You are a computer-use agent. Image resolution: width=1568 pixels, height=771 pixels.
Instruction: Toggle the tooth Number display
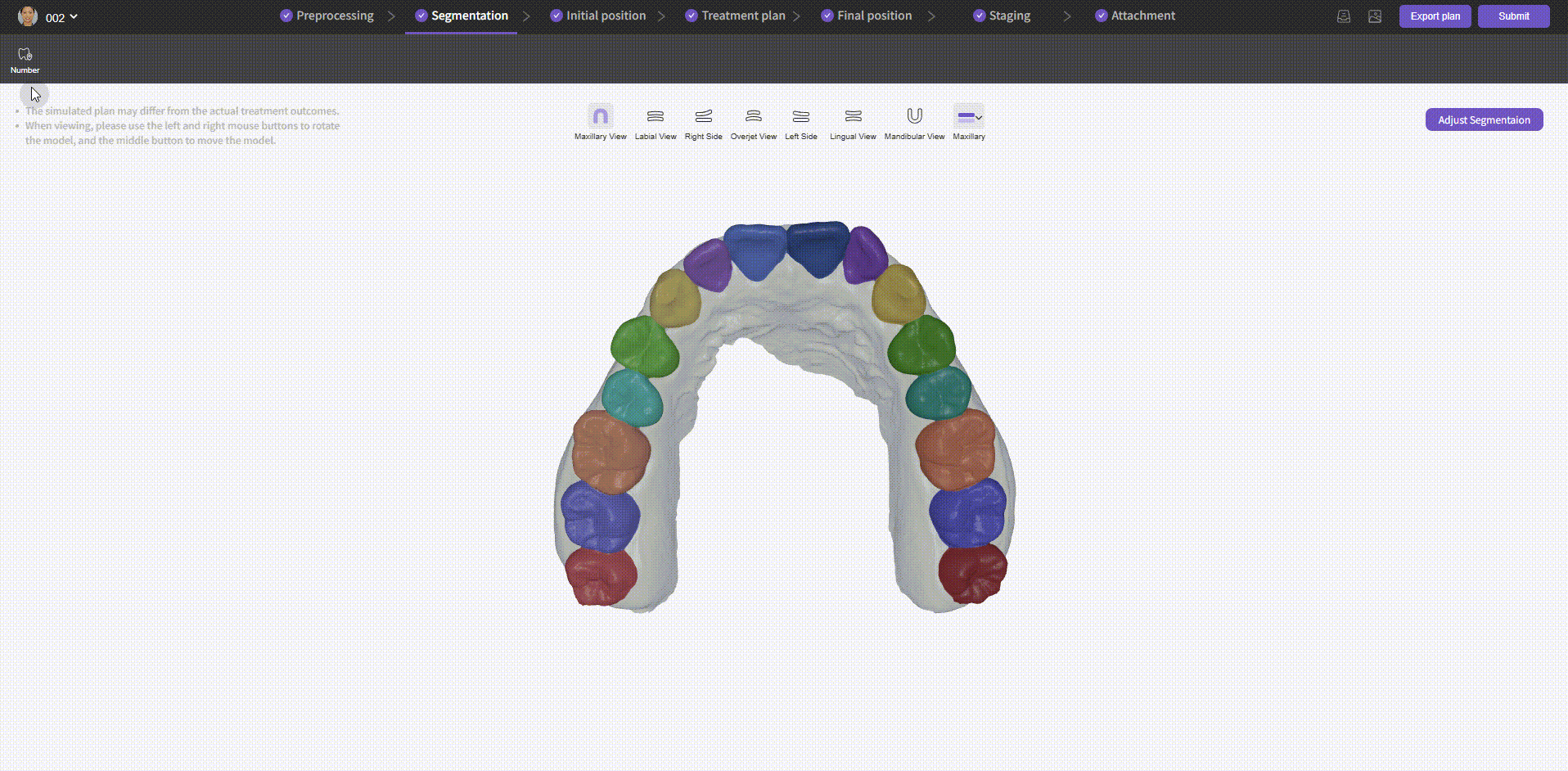click(25, 60)
